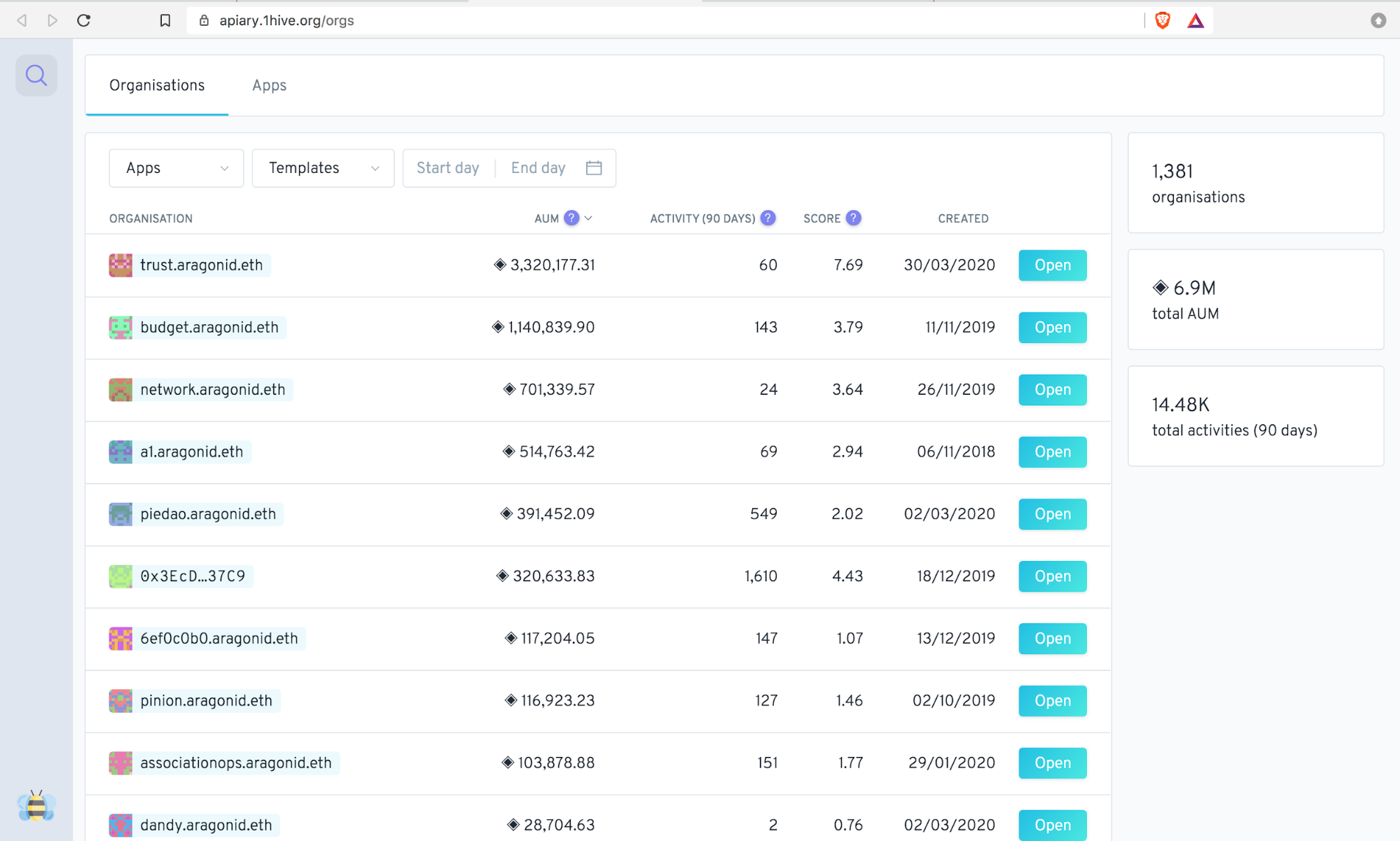Toggle AUM sort order arrow
The height and width of the screenshot is (841, 1400).
pos(588,218)
